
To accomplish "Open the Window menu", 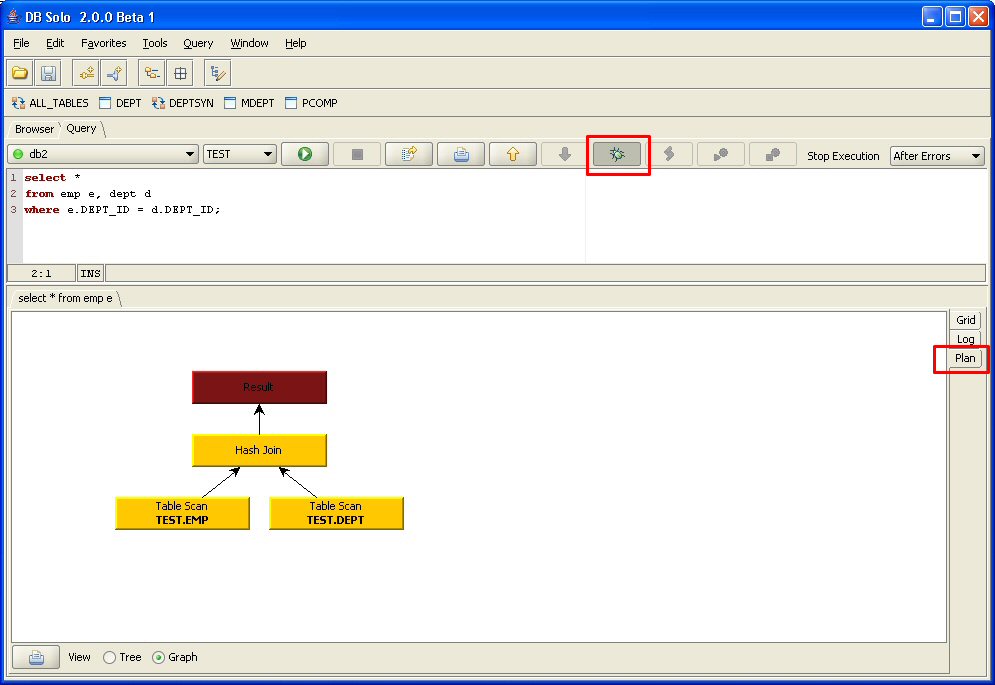I will tap(249, 43).
